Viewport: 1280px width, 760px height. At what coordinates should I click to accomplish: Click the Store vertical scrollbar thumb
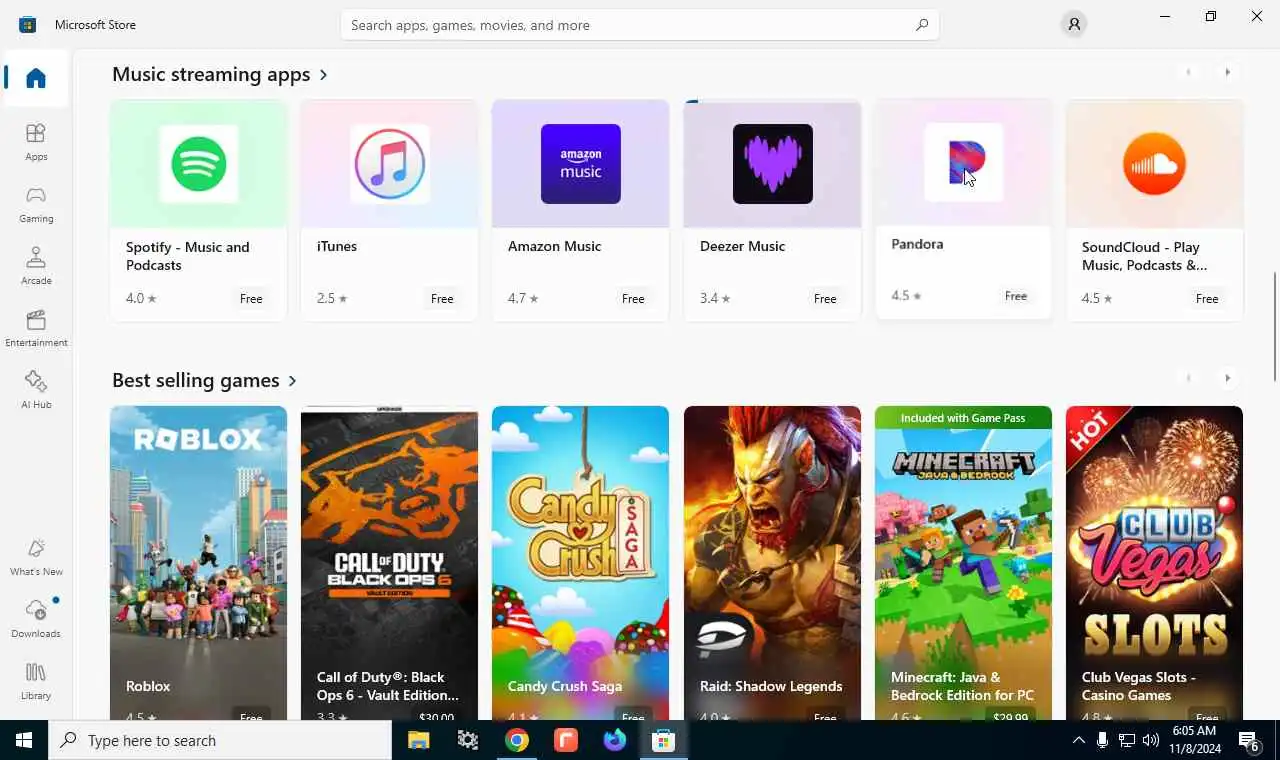(1275, 326)
